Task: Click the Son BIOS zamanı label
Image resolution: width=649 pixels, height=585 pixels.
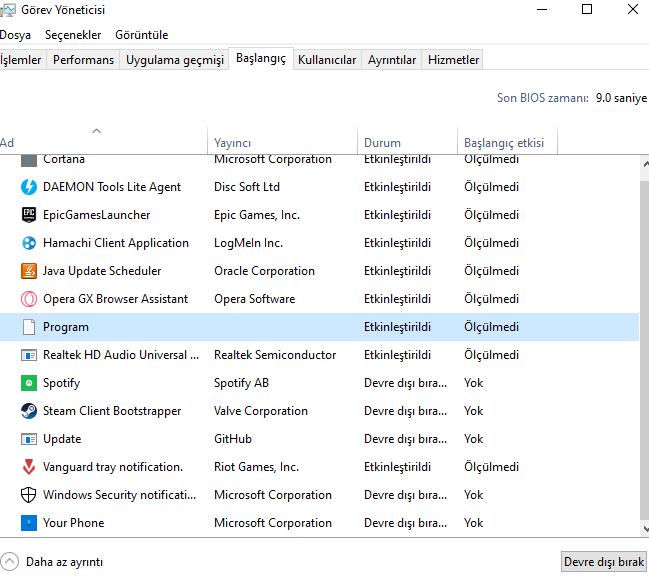Action: pos(543,98)
